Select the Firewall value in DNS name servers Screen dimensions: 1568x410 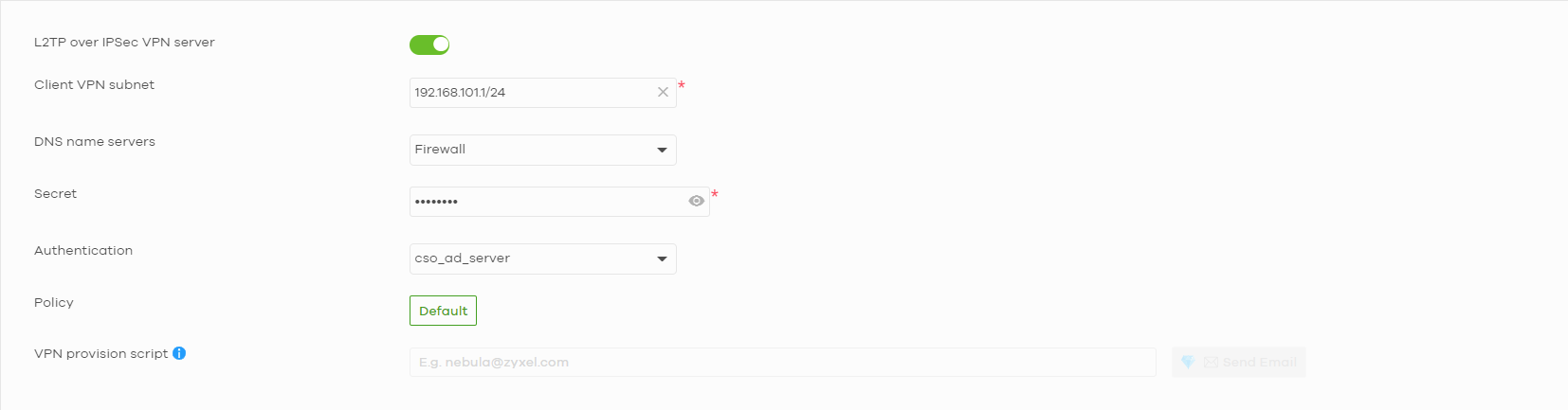pos(440,150)
